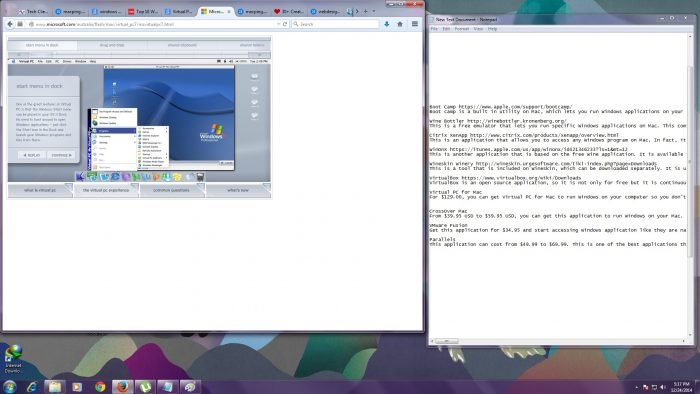The image size is (700, 394).
Task: Launch Google Chrome from the taskbar
Action: click(100, 386)
